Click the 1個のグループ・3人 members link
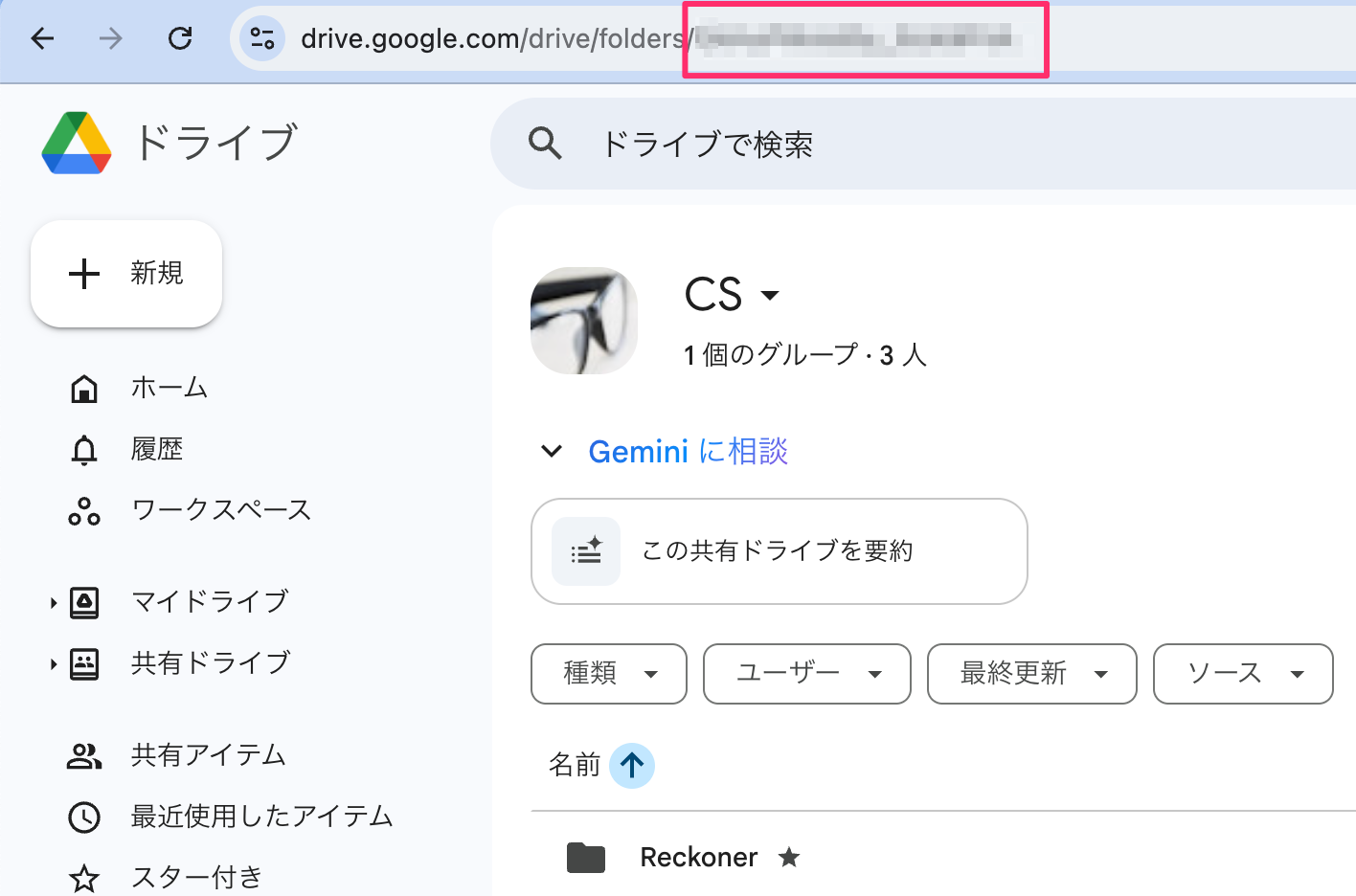Viewport: 1356px width, 896px height. tap(805, 353)
